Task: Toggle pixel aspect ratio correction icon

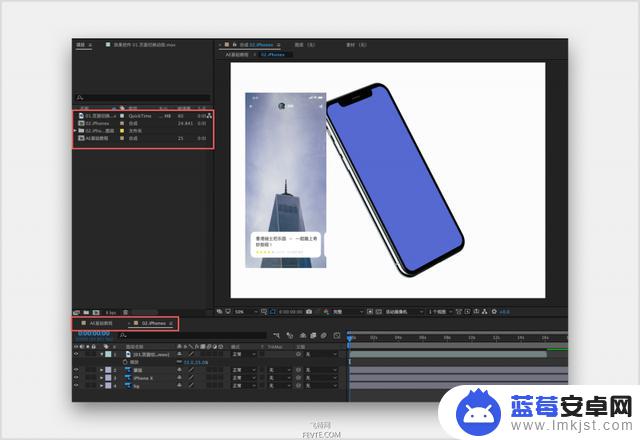Action: (x=459, y=311)
